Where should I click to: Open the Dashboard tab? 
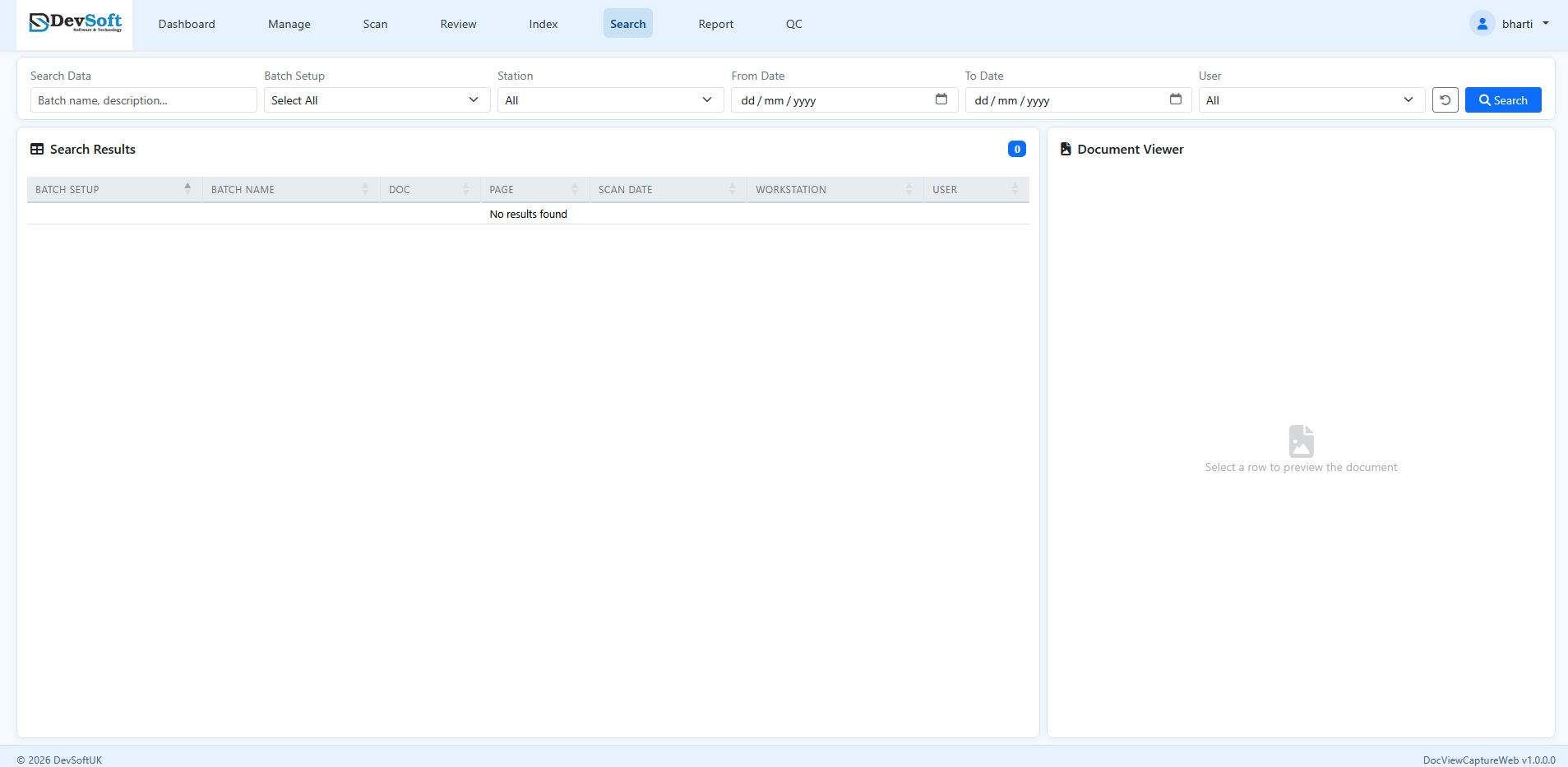(187, 24)
